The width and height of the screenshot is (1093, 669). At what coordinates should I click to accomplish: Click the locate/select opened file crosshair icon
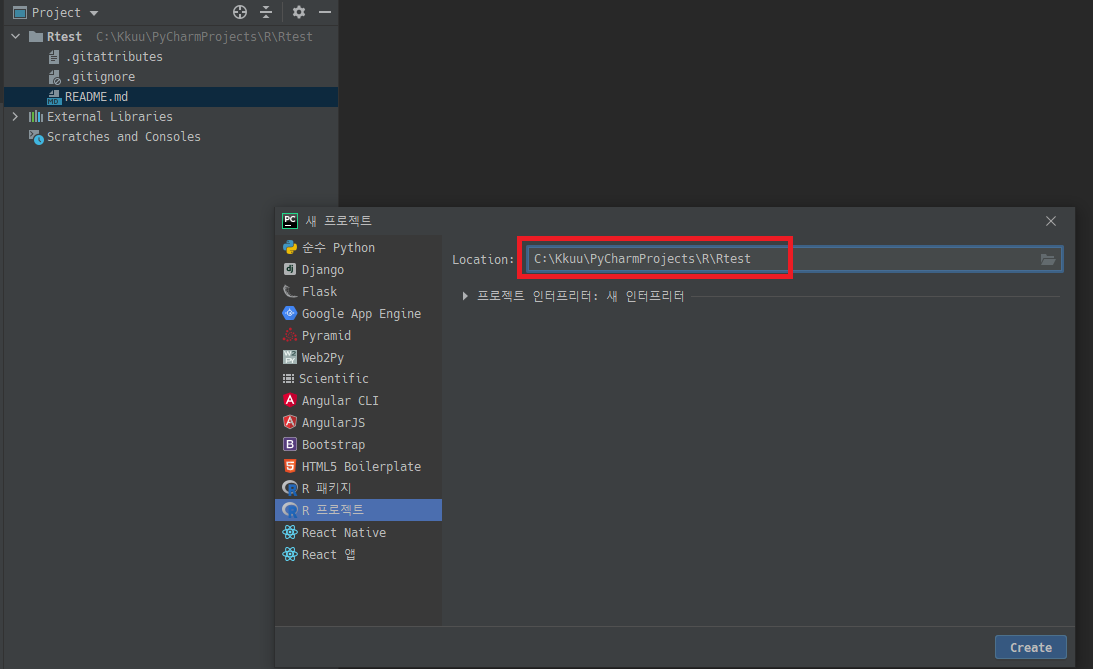[x=240, y=12]
